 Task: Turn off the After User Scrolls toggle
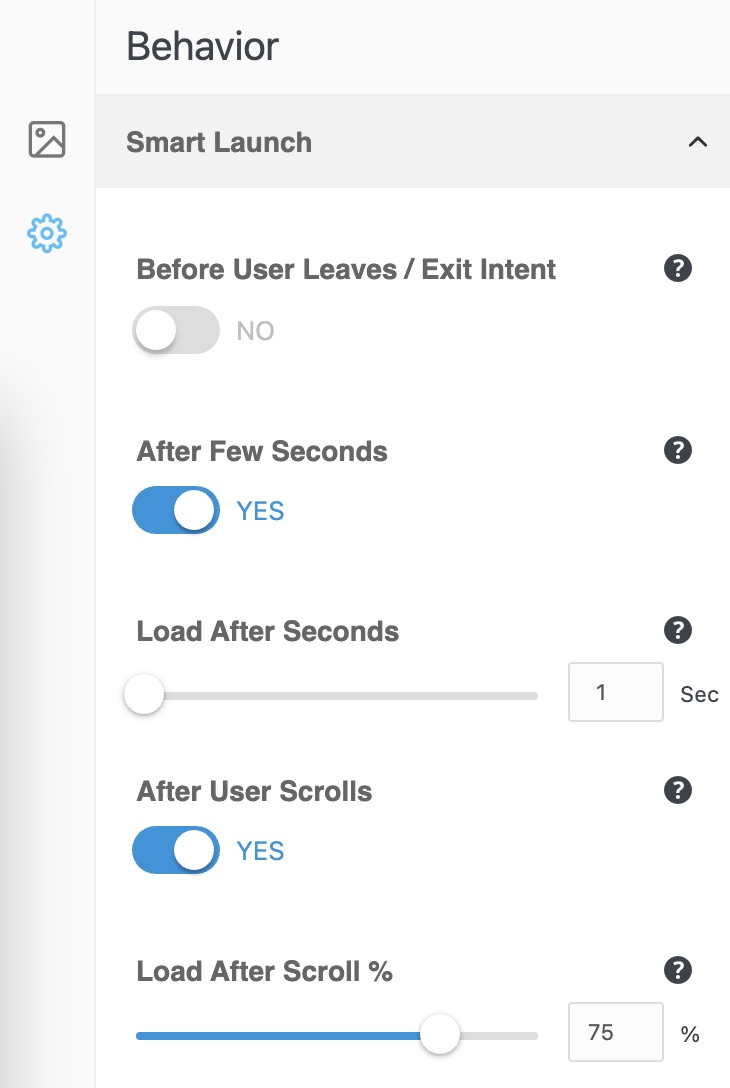176,851
